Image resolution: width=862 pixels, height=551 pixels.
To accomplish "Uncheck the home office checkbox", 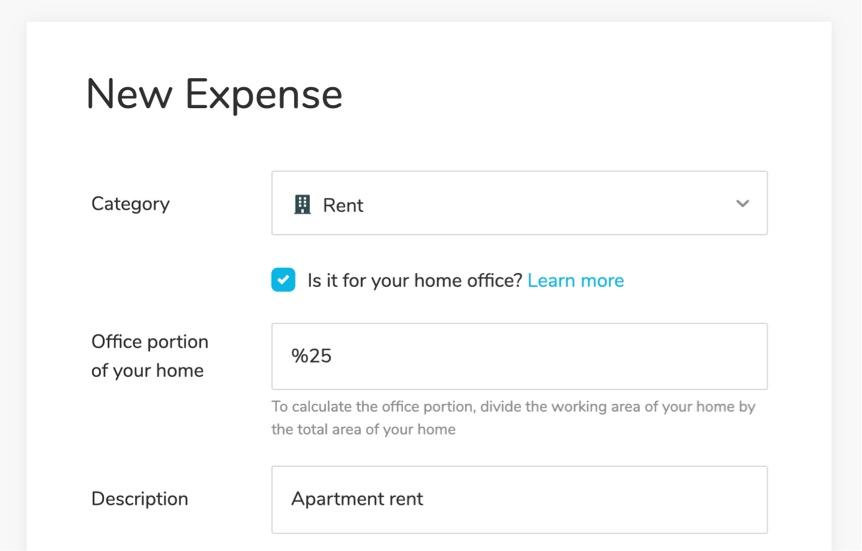I will point(283,280).
